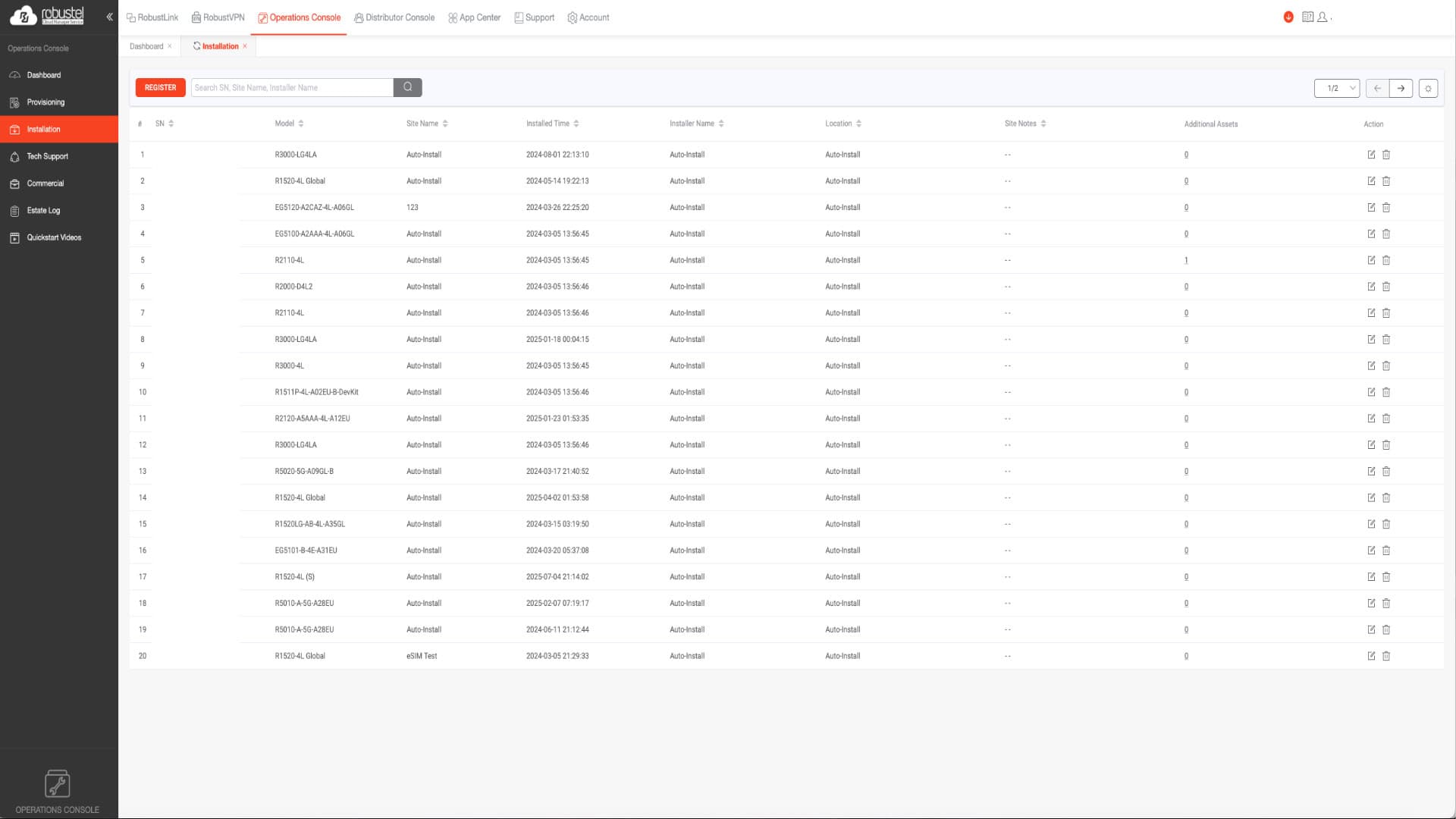Open the 1/2 page selector dropdown
1456x819 pixels.
[x=1336, y=88]
